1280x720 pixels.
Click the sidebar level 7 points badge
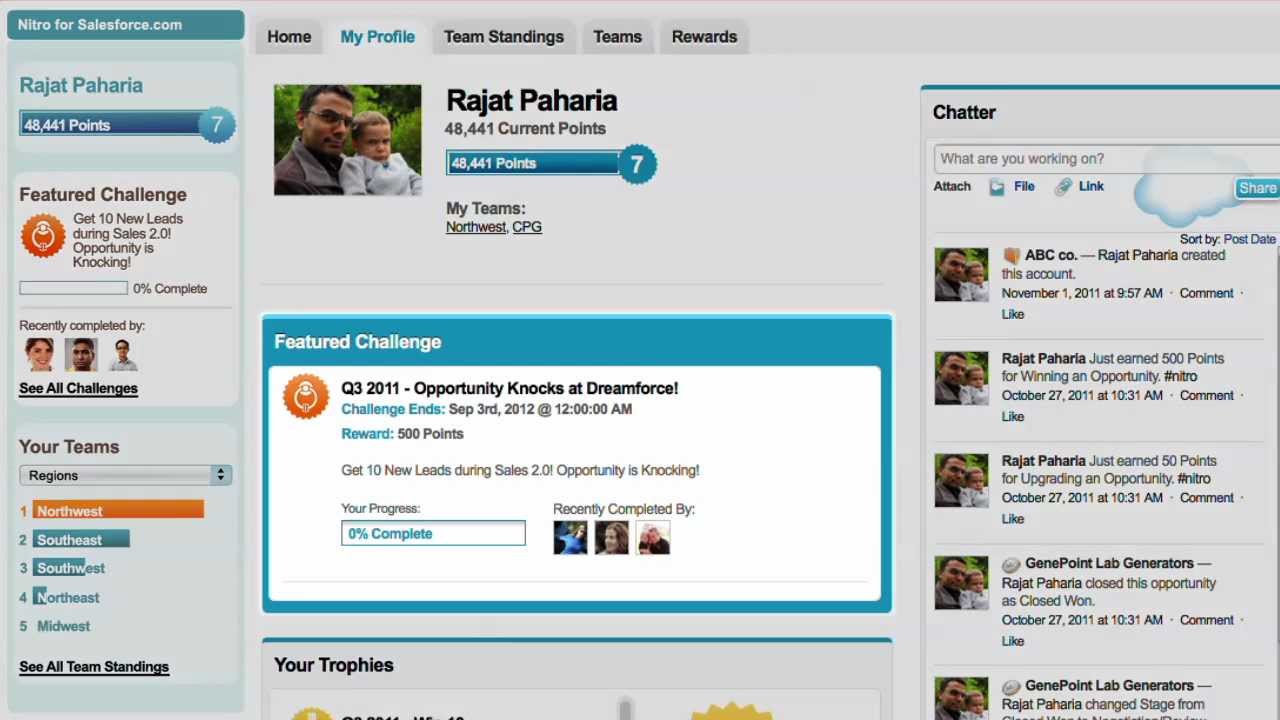217,125
